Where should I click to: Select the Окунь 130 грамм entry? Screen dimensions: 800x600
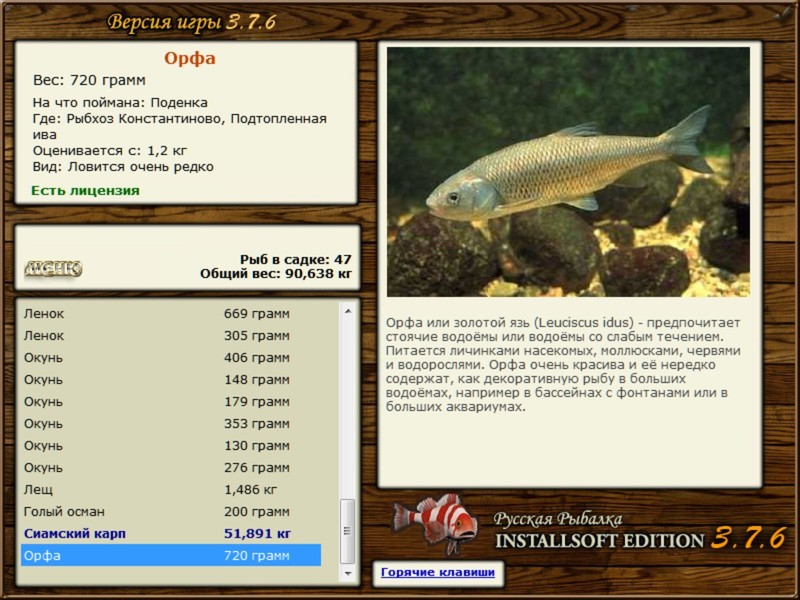170,446
